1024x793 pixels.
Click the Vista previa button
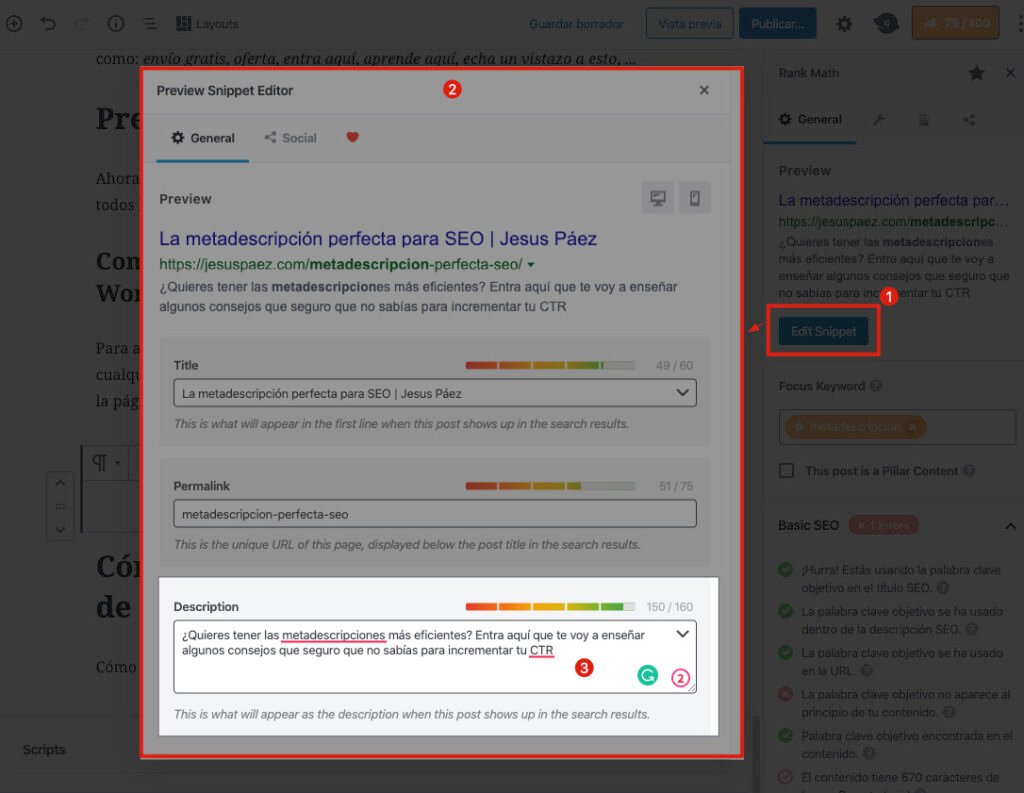690,24
